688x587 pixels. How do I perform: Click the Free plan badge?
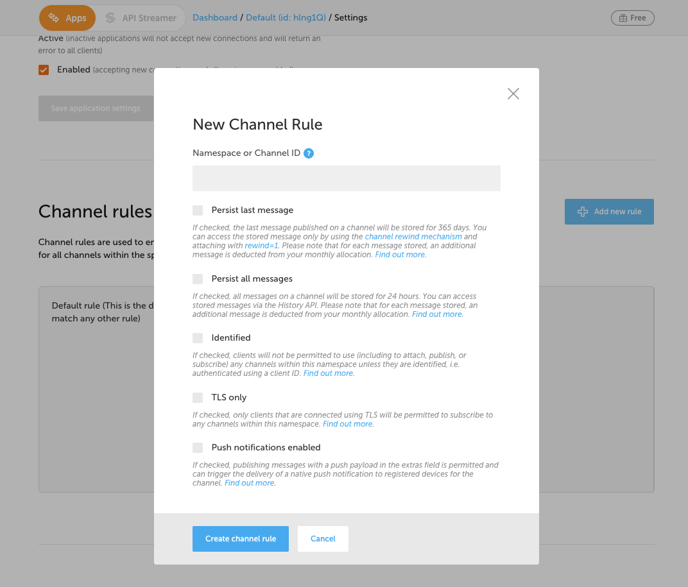tap(632, 18)
